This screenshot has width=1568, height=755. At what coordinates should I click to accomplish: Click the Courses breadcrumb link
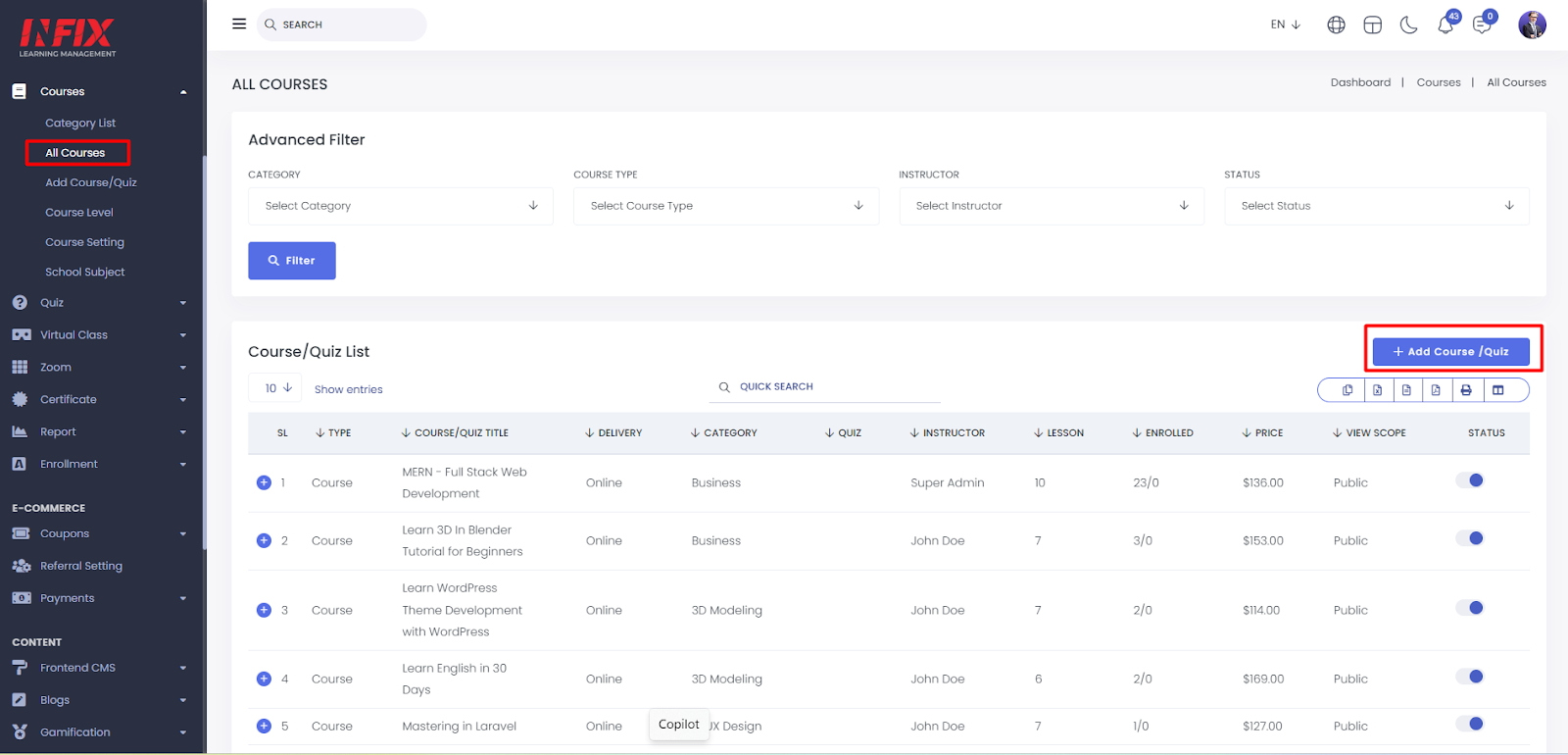pyautogui.click(x=1439, y=82)
